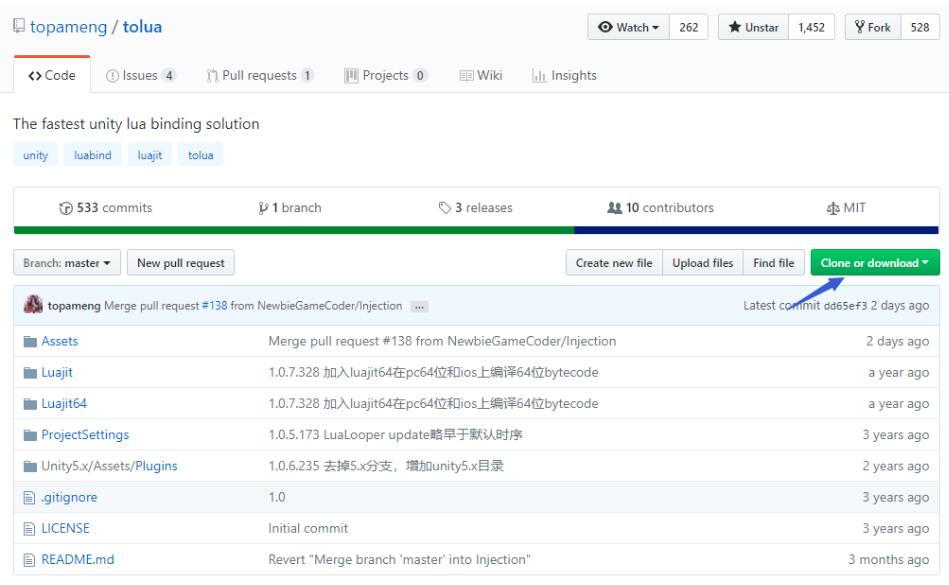Click the topameng owner link

pyautogui.click(x=68, y=27)
